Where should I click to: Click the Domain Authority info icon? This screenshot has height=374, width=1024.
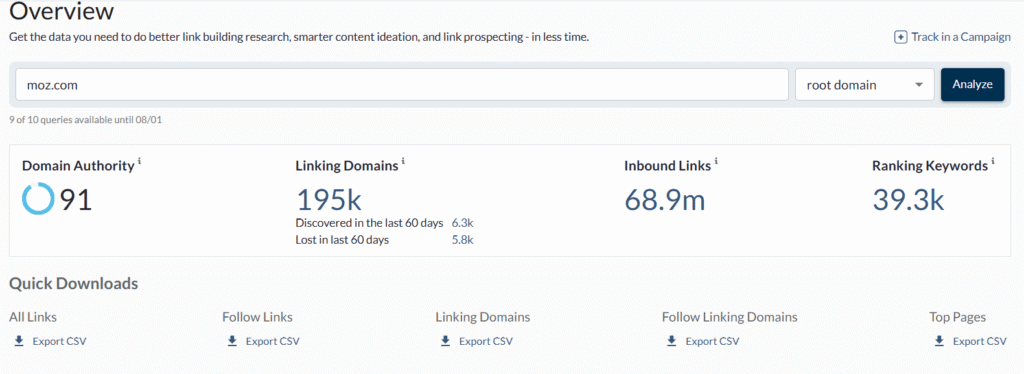[x=139, y=161]
